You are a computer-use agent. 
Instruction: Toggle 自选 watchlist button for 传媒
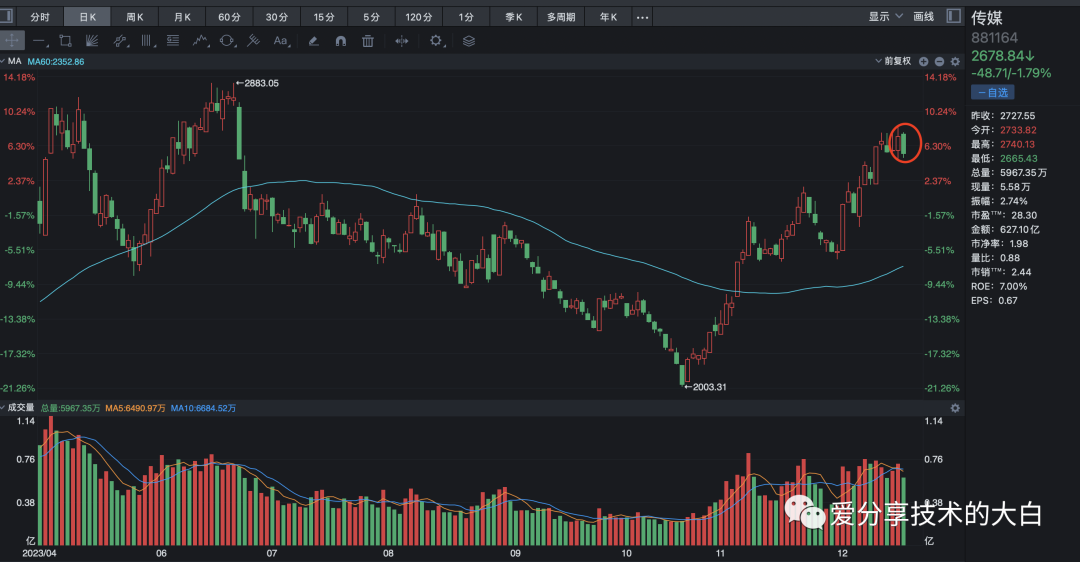coord(992,92)
